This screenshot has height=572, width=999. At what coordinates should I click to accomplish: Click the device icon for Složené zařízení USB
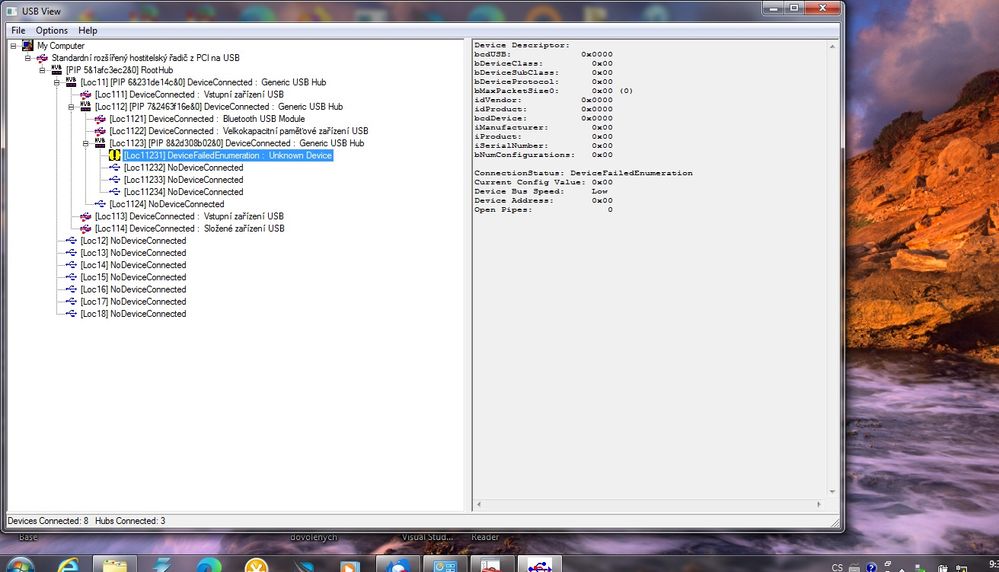pos(85,229)
